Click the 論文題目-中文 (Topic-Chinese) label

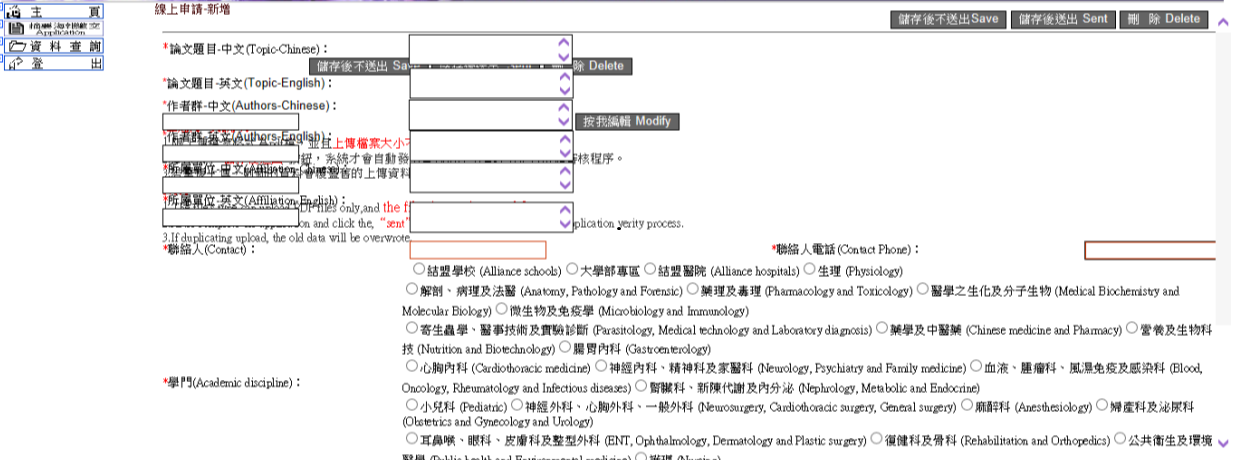tap(246, 48)
